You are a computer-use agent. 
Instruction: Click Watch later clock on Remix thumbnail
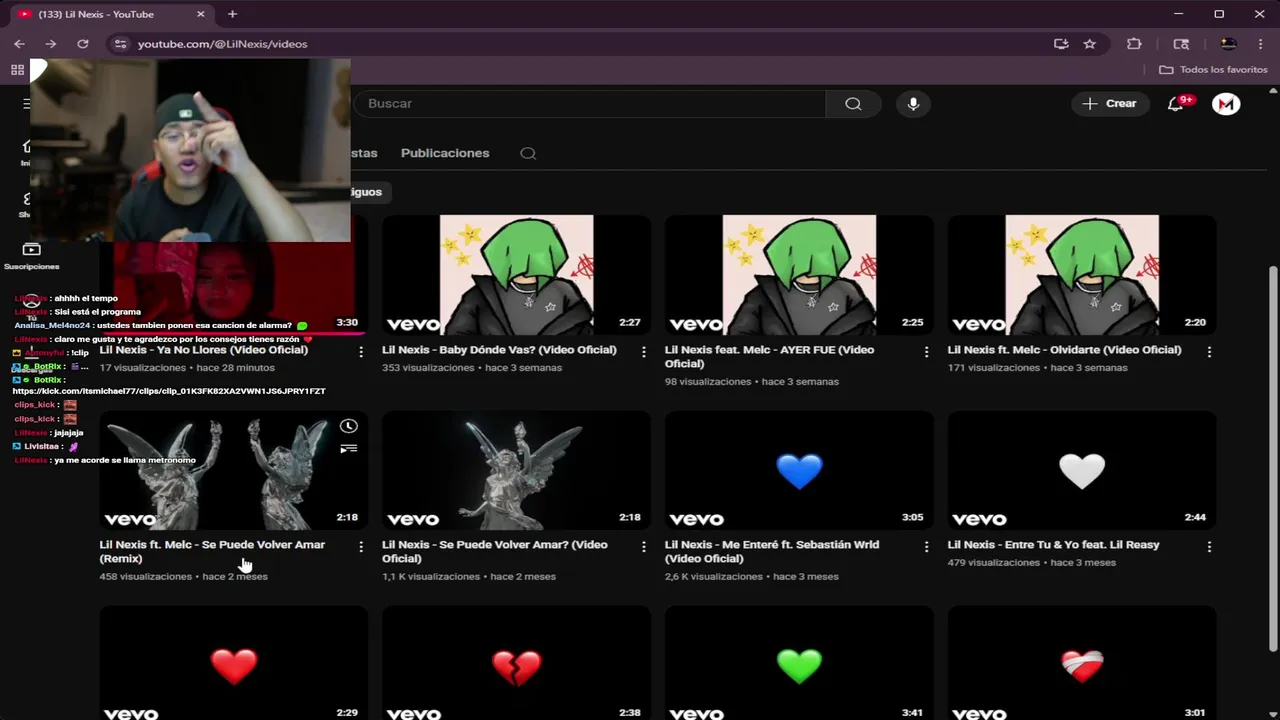(x=348, y=426)
